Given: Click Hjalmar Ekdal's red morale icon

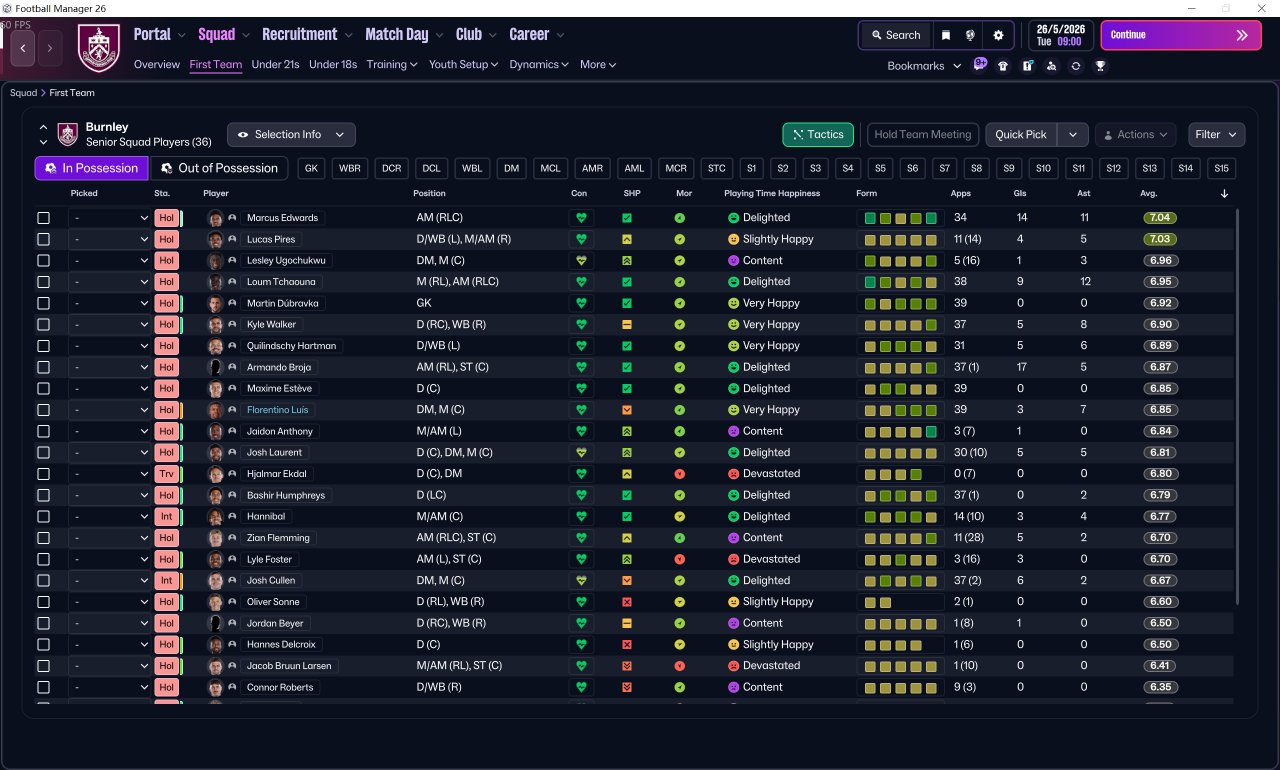Looking at the screenshot, I should coord(680,474).
